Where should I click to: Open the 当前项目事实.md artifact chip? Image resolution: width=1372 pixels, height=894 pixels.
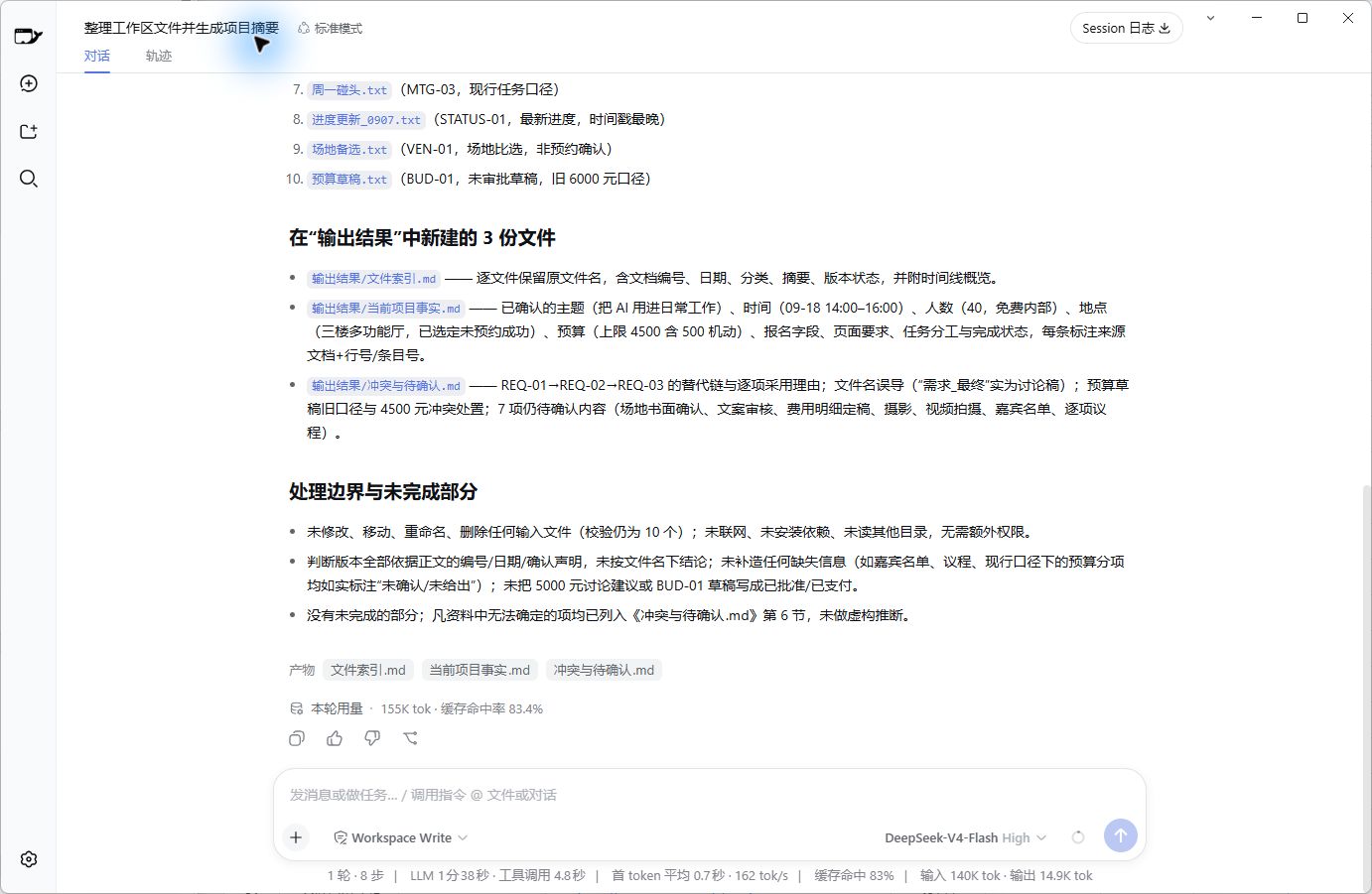pyautogui.click(x=480, y=670)
